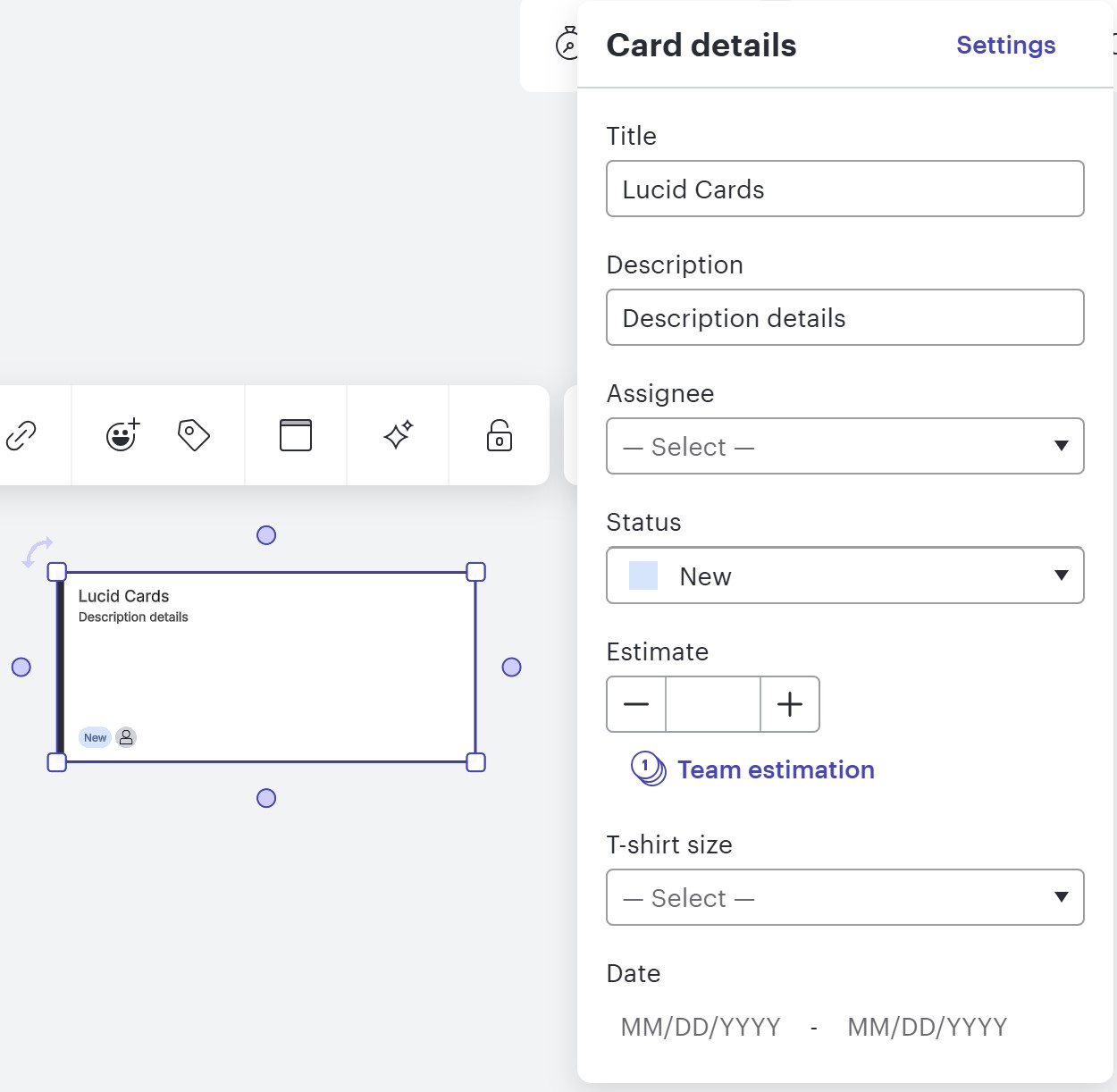Screen dimensions: 1117x1092
Task: Lock the selected Lucid Cards card
Action: 498,435
